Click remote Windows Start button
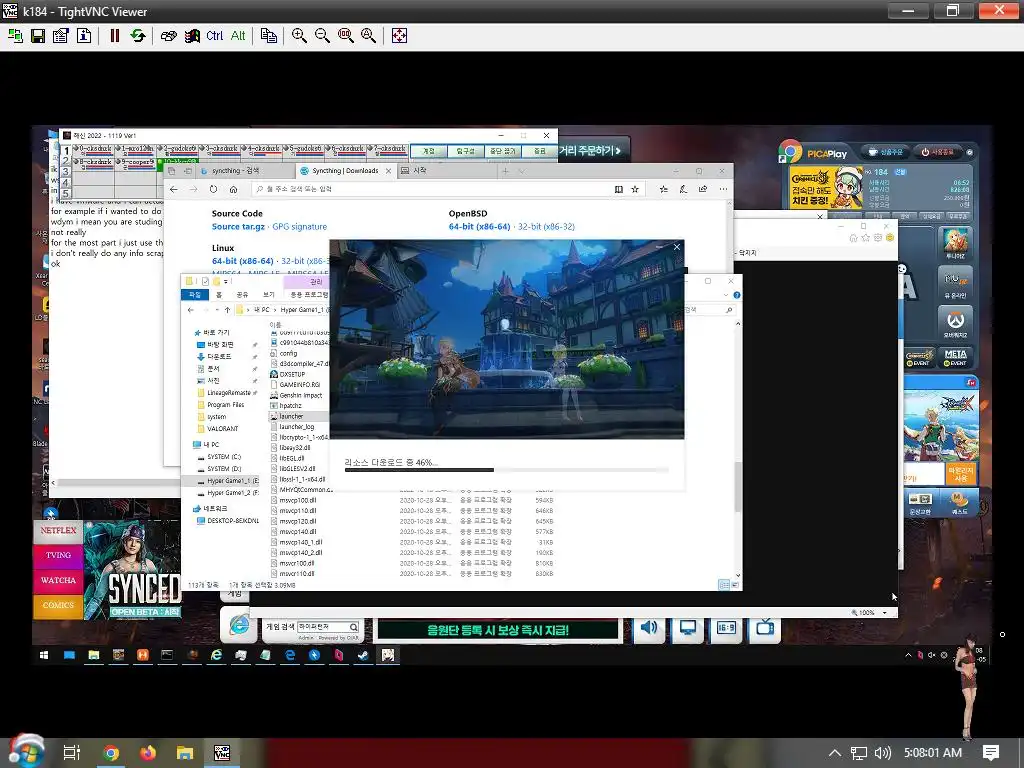 [44, 655]
